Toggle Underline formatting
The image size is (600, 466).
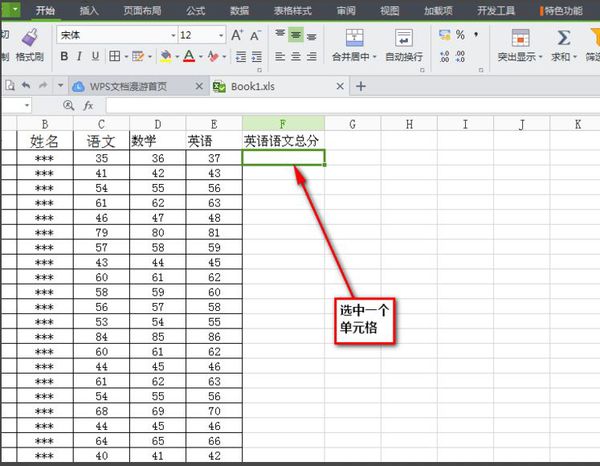click(95, 56)
